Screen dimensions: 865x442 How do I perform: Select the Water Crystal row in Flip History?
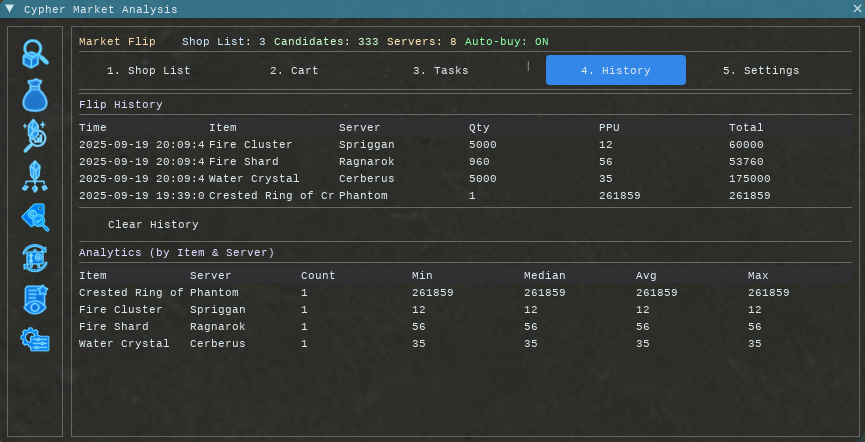(255, 179)
